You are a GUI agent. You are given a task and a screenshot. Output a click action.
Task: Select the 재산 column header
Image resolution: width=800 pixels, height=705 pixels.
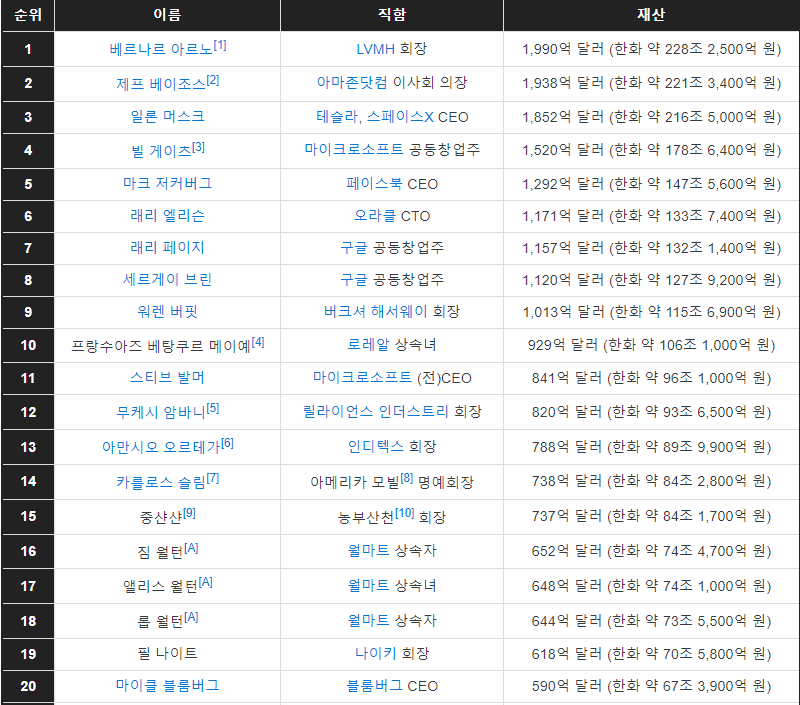[x=651, y=15]
